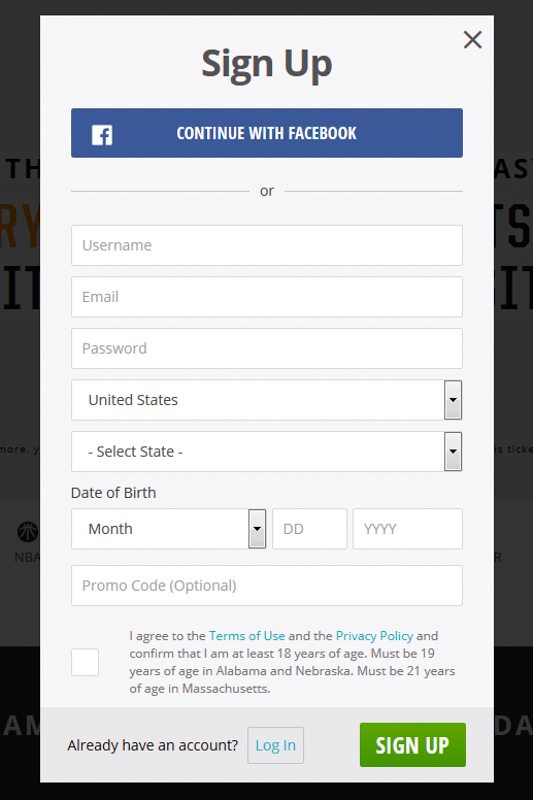Click the green SIGN UP button
Viewport: 533px width, 800px height.
tap(413, 745)
